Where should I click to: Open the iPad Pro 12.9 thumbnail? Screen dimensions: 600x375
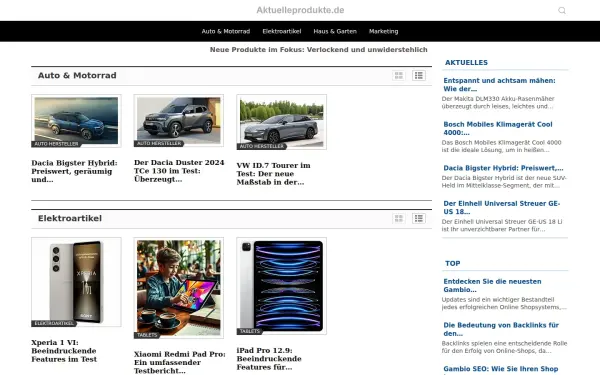click(281, 286)
